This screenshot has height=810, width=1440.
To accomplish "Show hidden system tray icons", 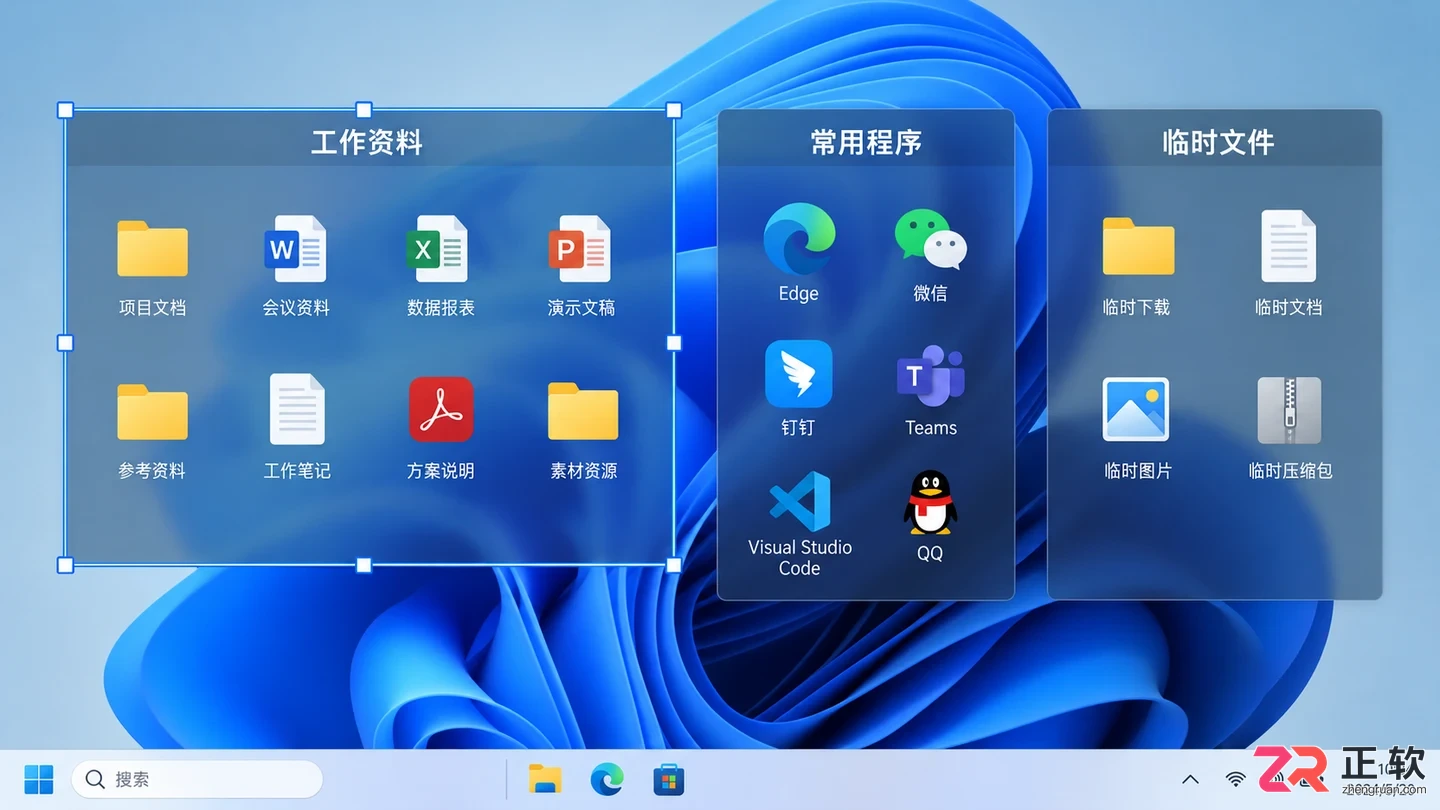I will (x=1190, y=779).
